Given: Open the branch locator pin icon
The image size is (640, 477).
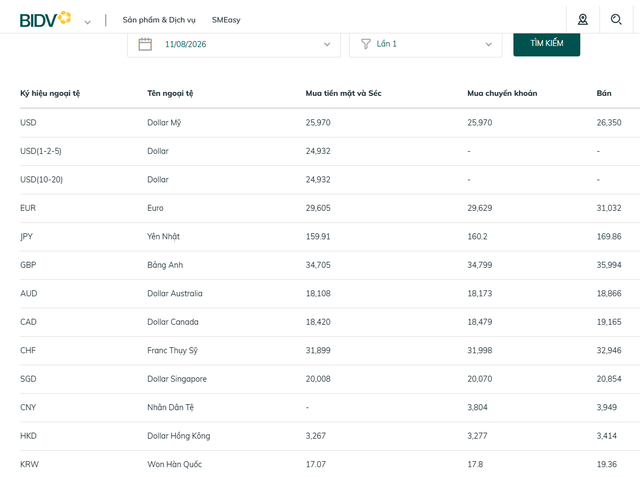Looking at the screenshot, I should [582, 19].
